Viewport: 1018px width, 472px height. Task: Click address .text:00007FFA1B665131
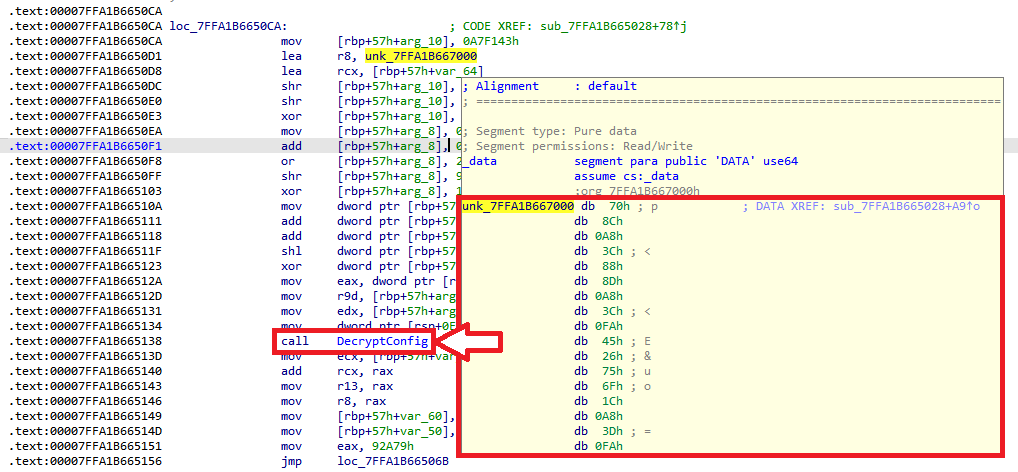tap(86, 312)
